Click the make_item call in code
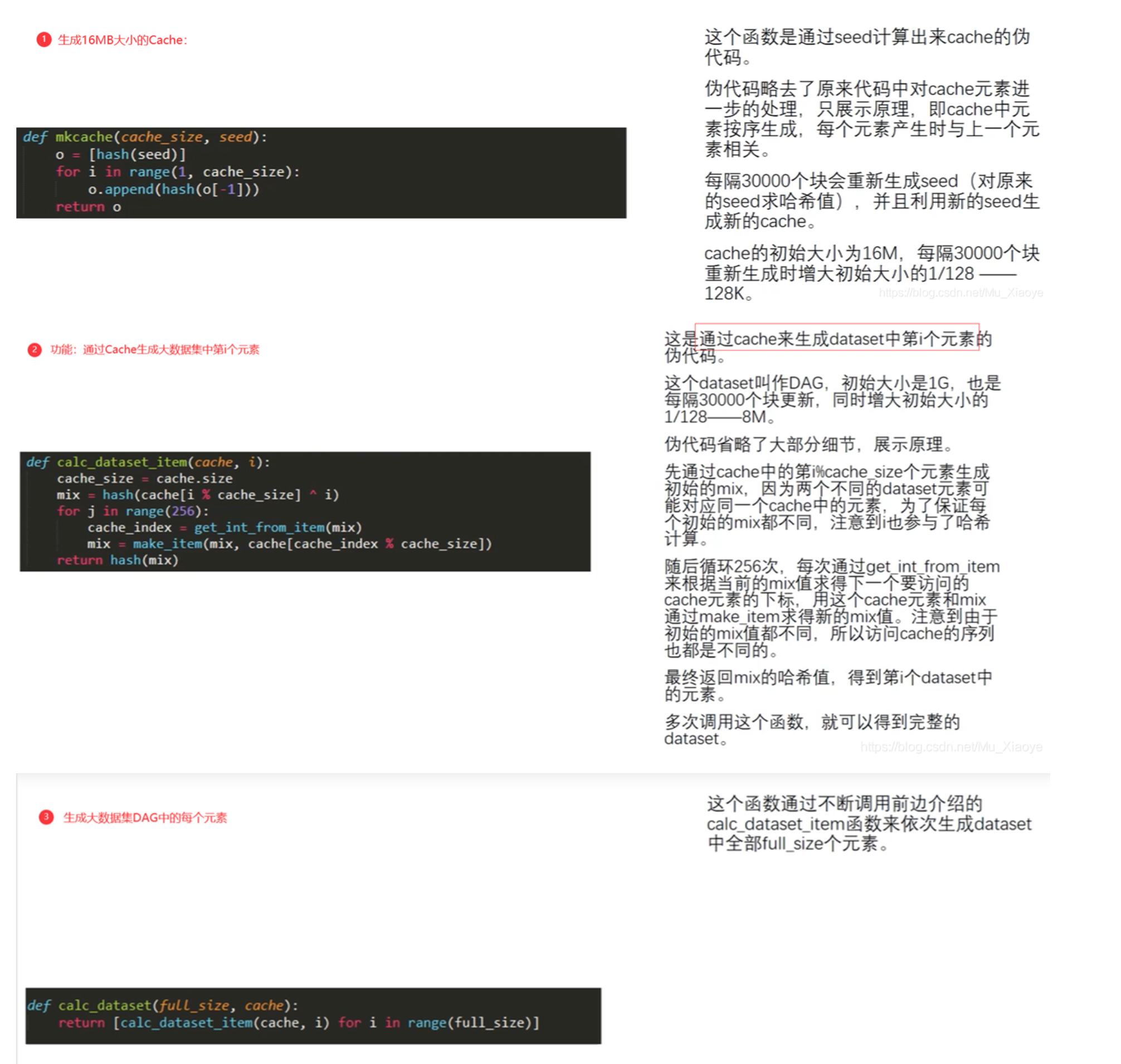The height and width of the screenshot is (1064, 1121). coord(167,544)
